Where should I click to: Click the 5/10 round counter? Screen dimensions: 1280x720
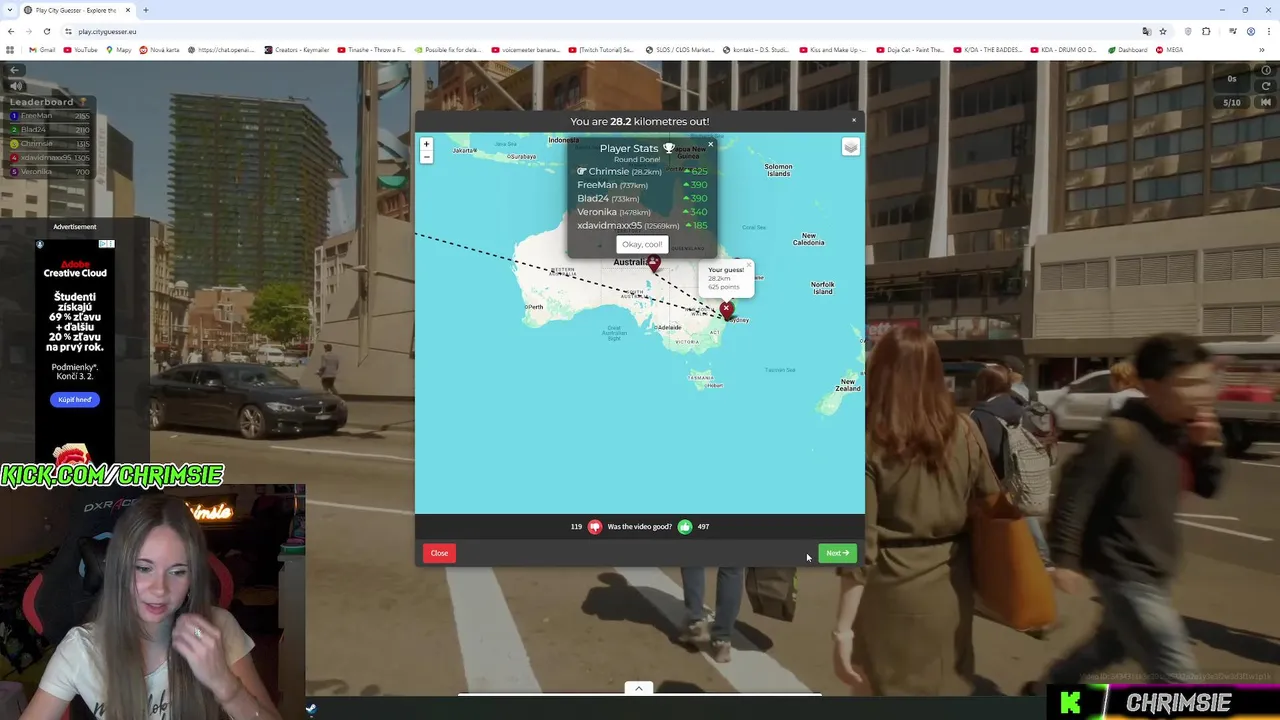[x=1232, y=102]
